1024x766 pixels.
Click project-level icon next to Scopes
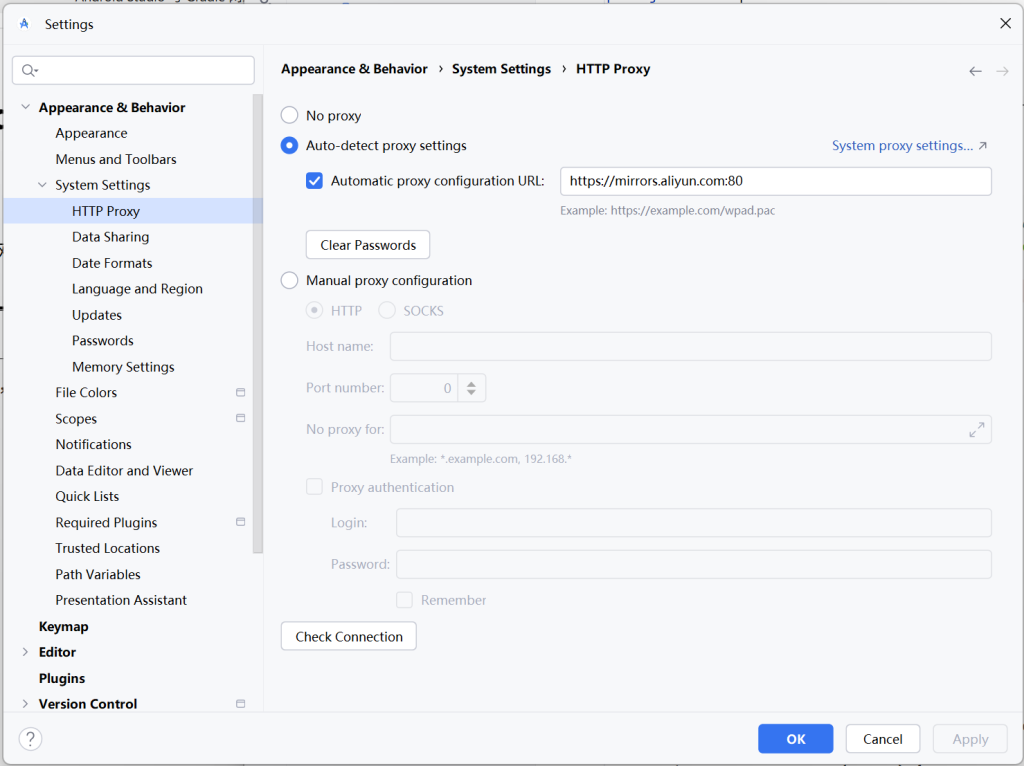[240, 418]
